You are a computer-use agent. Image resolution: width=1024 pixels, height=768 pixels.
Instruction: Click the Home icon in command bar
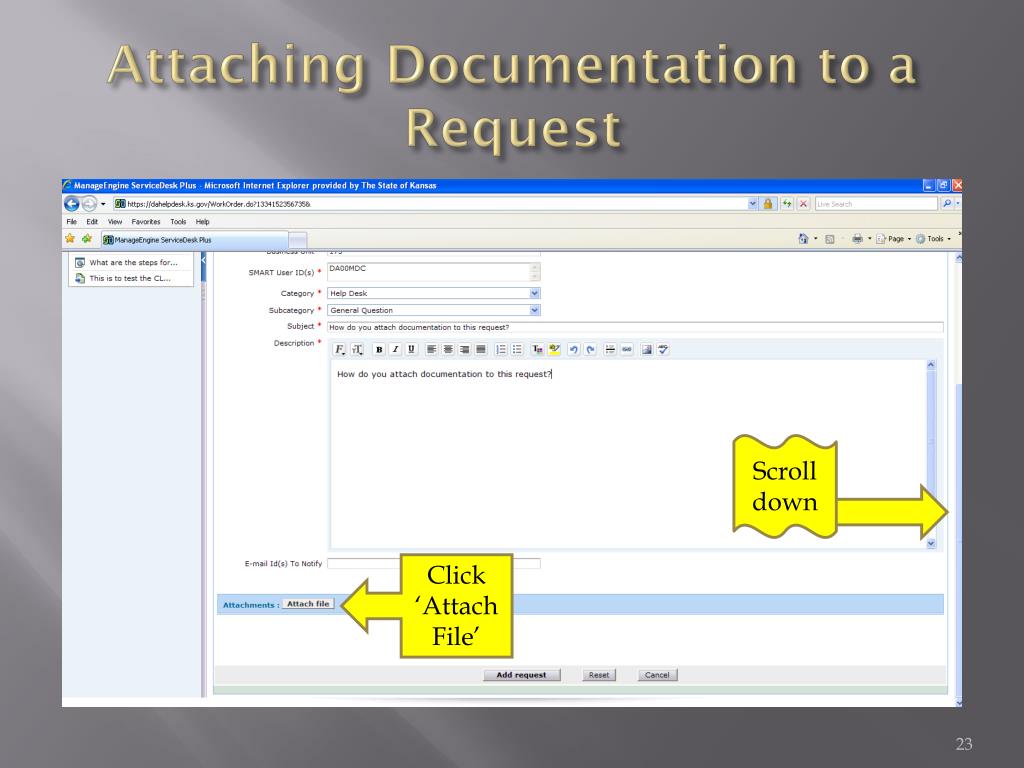coord(803,239)
